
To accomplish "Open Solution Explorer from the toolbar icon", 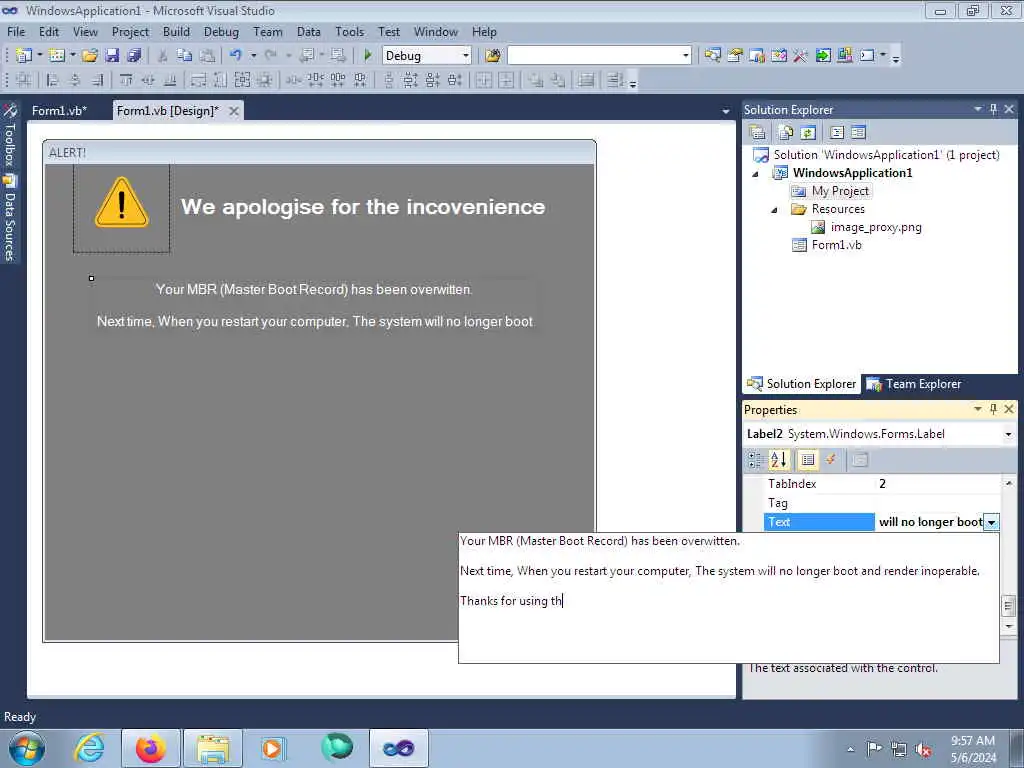I will click(712, 56).
